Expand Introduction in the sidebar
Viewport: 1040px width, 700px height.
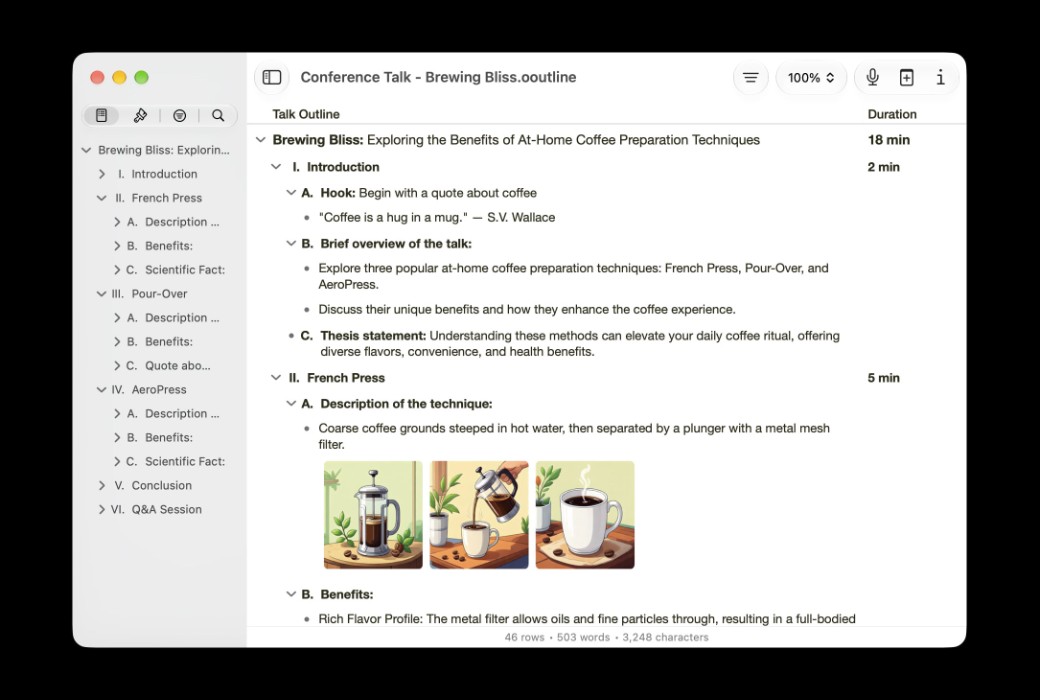101,174
